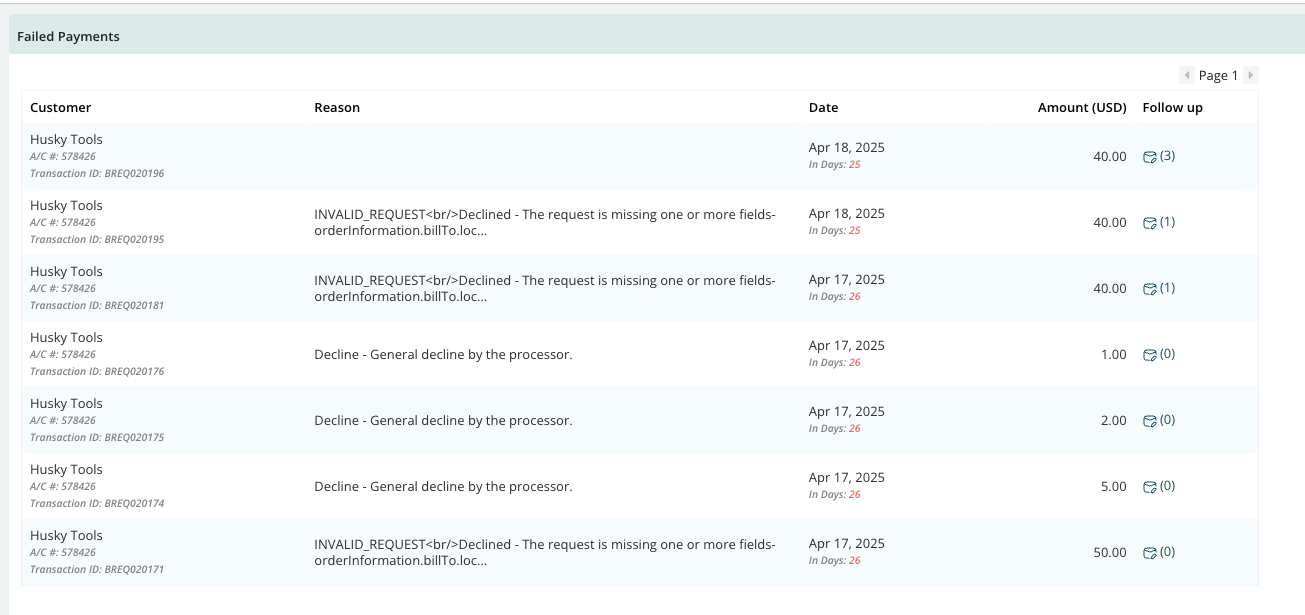The width and height of the screenshot is (1305, 615).
Task: Click INVALID_REQUEST reason for BREQ020171 row
Action: (x=545, y=552)
